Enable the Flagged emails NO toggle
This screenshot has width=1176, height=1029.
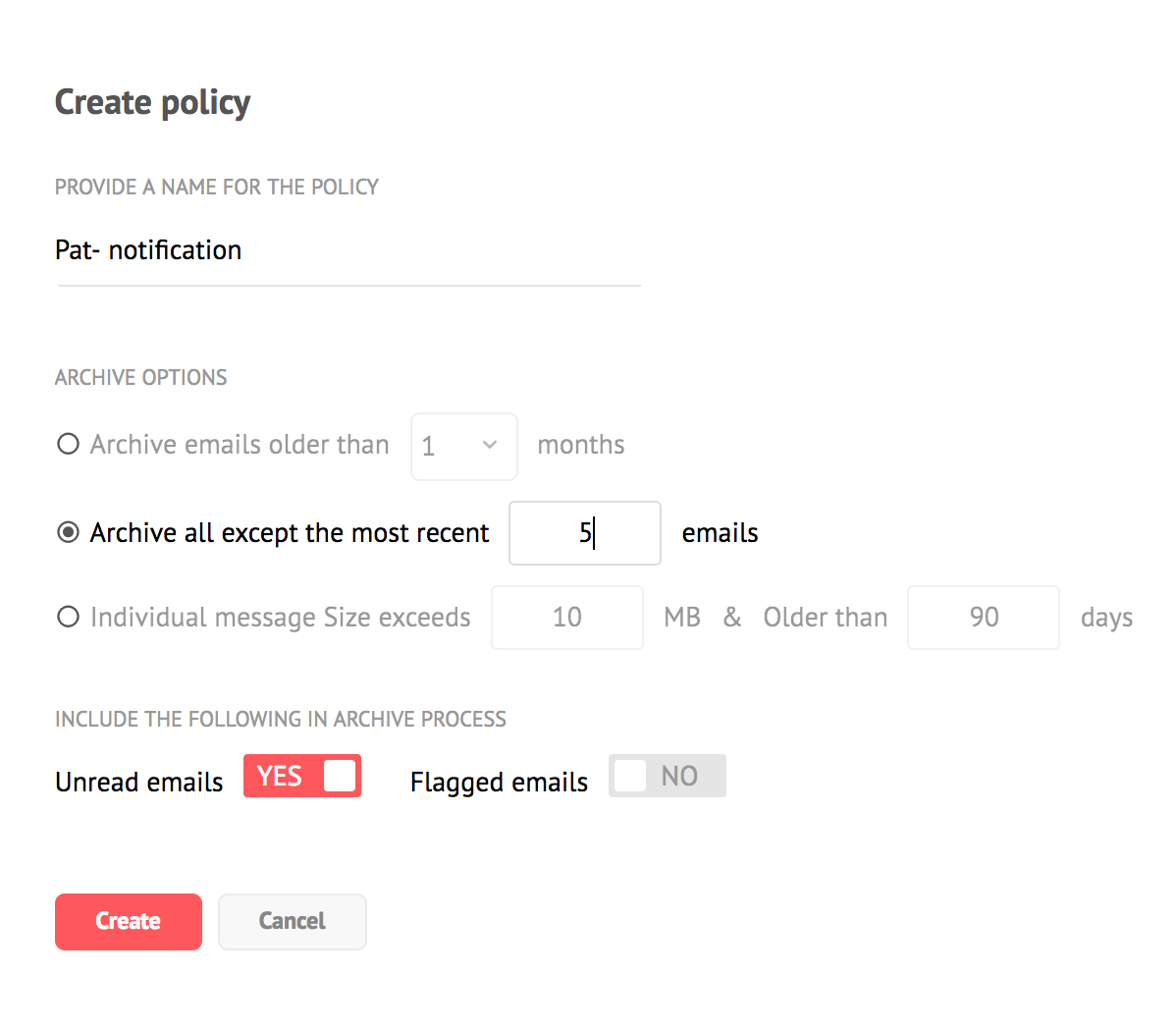pos(668,776)
